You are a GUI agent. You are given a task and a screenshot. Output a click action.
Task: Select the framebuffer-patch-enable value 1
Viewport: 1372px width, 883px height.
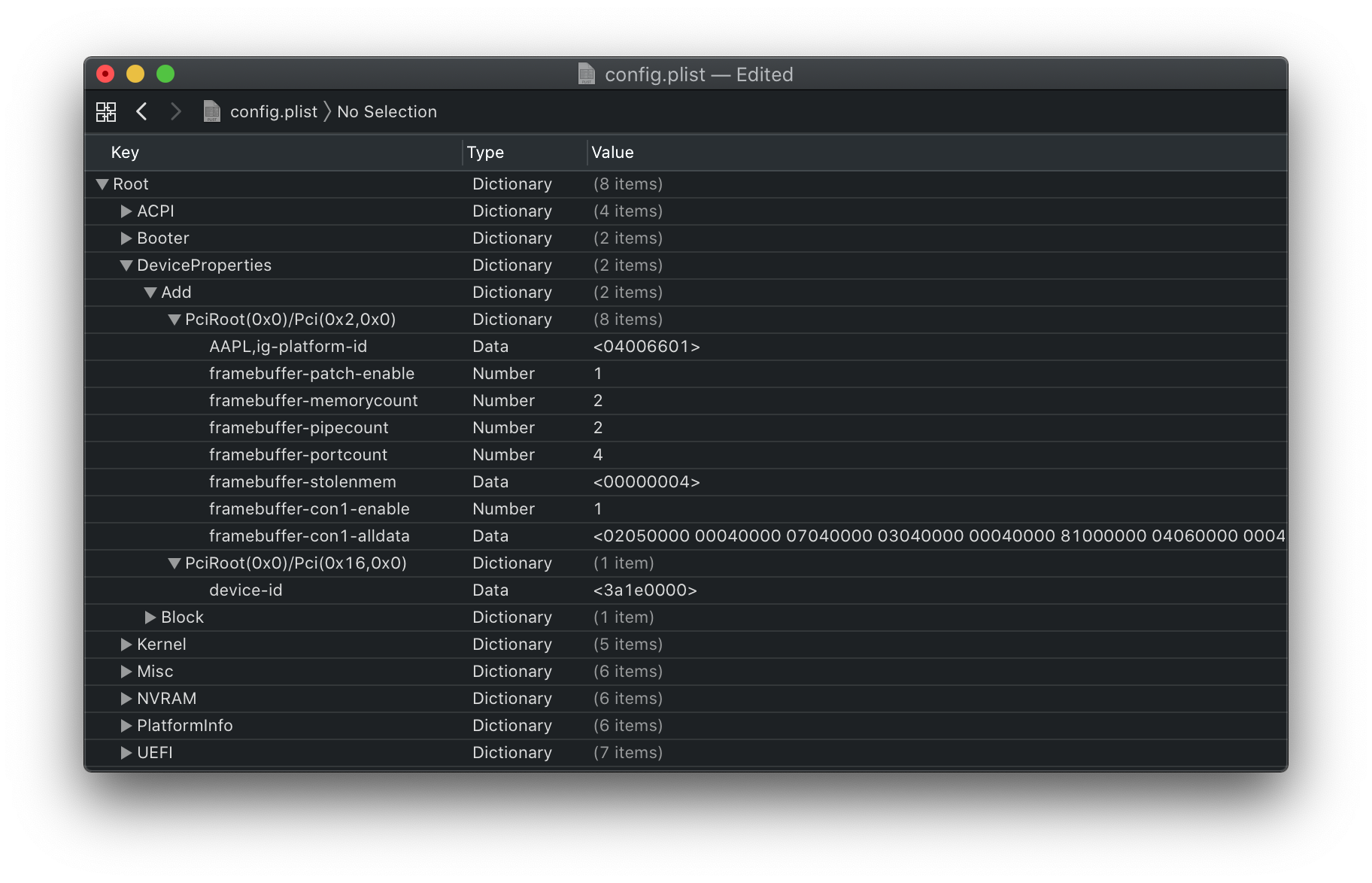coord(598,373)
